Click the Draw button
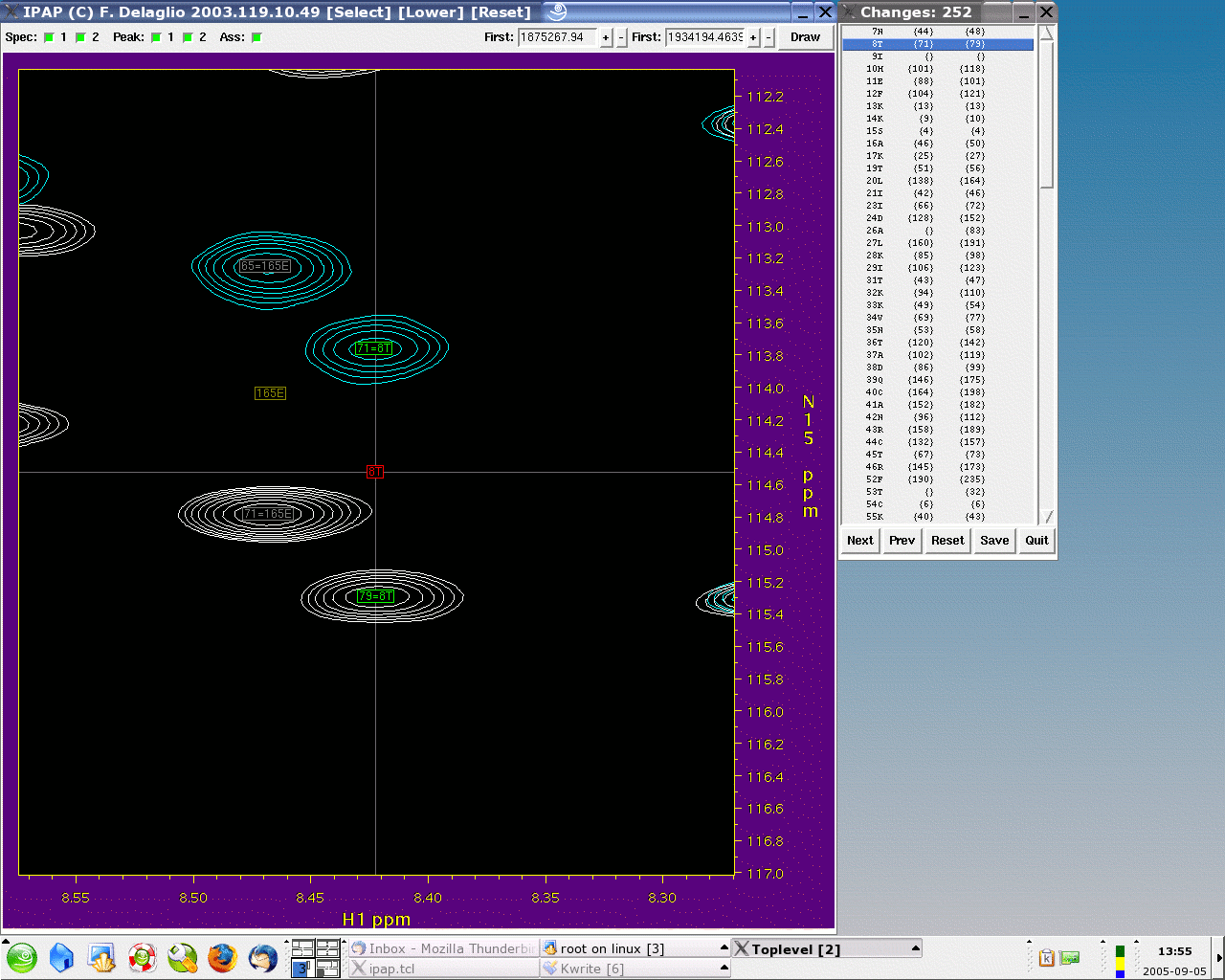 [805, 37]
